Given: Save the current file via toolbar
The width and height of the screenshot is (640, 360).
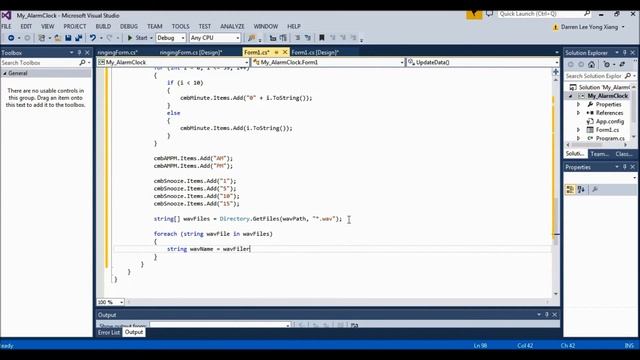Looking at the screenshot, I should point(68,38).
